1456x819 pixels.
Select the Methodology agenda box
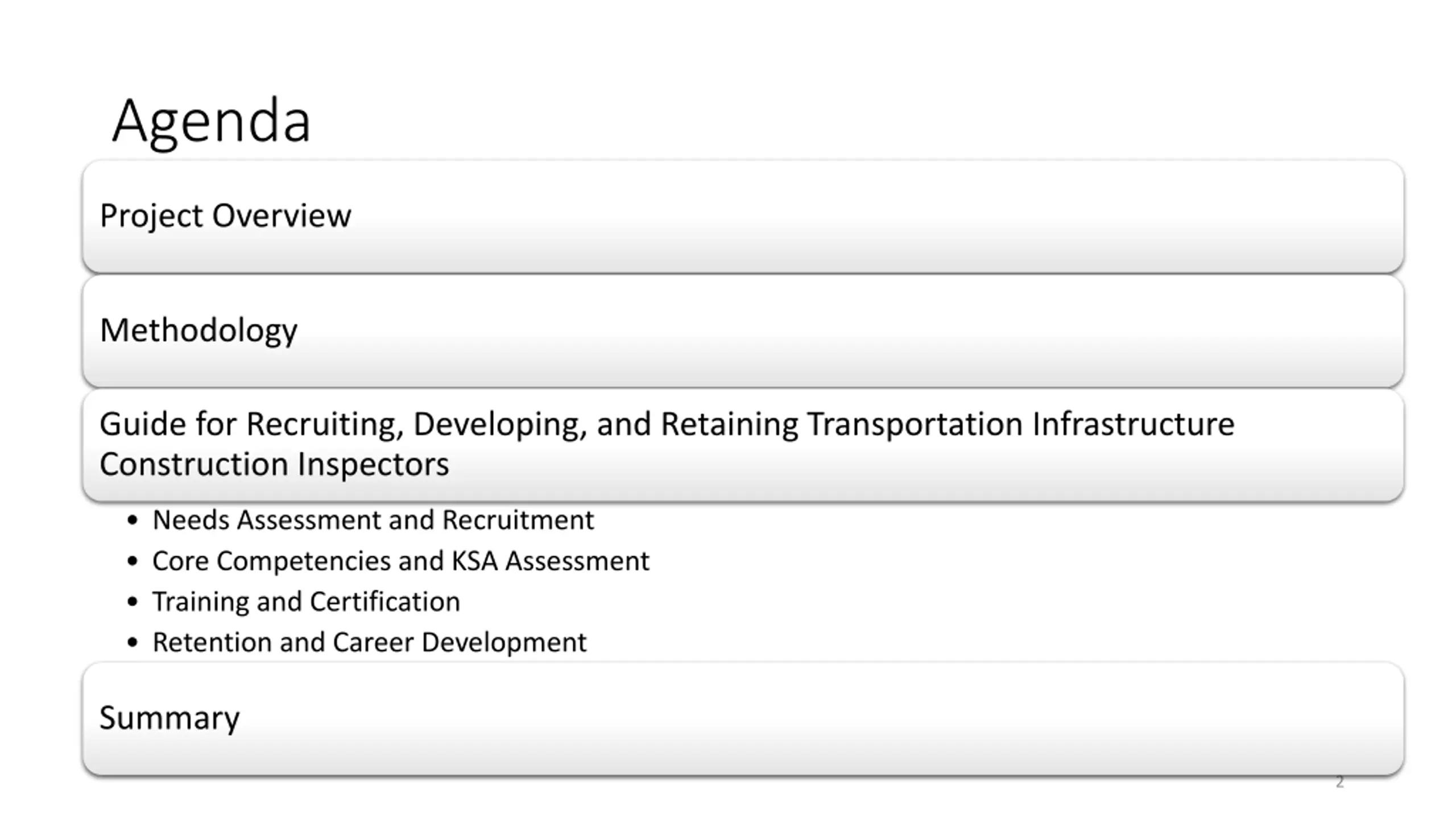click(x=743, y=331)
